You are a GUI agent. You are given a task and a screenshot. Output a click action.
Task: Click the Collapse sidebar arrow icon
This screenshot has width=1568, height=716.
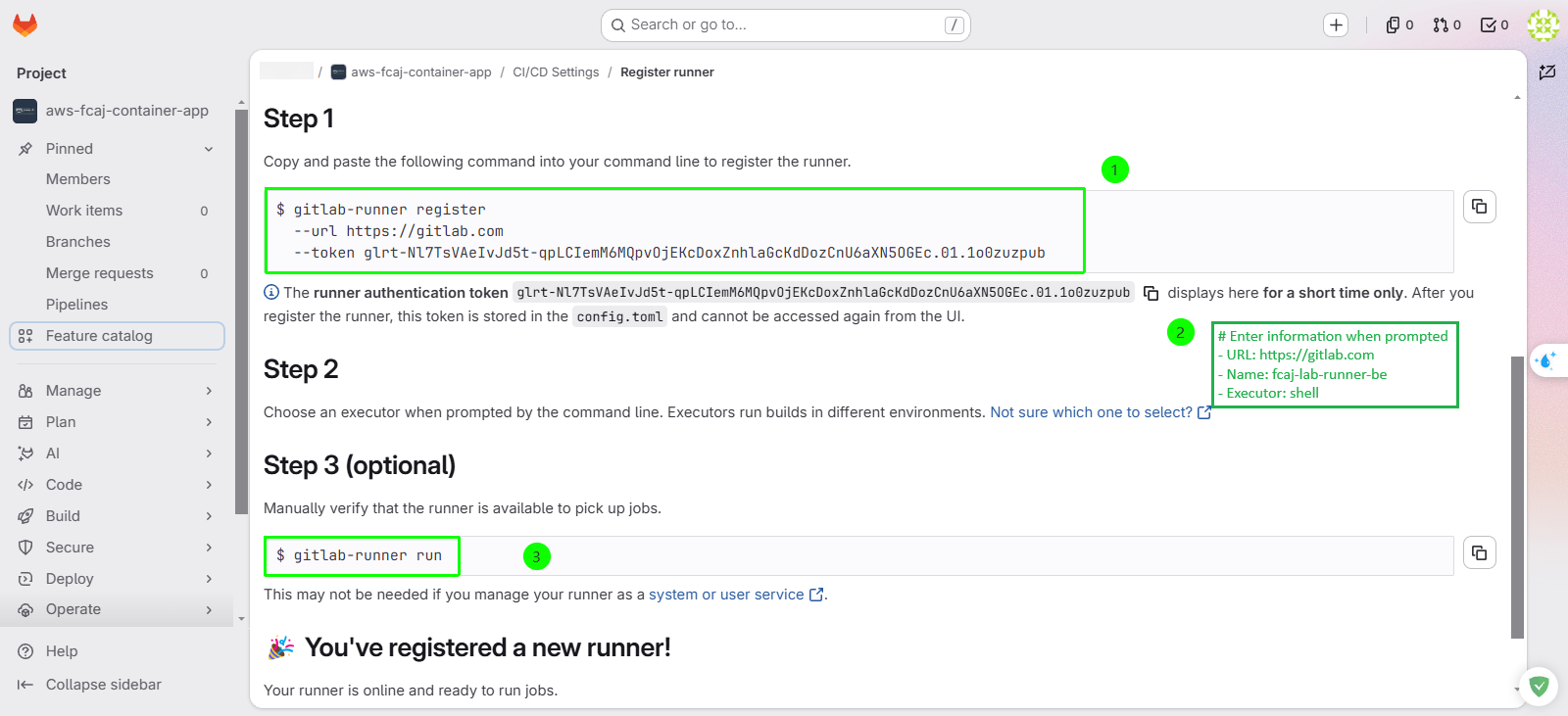pos(25,685)
